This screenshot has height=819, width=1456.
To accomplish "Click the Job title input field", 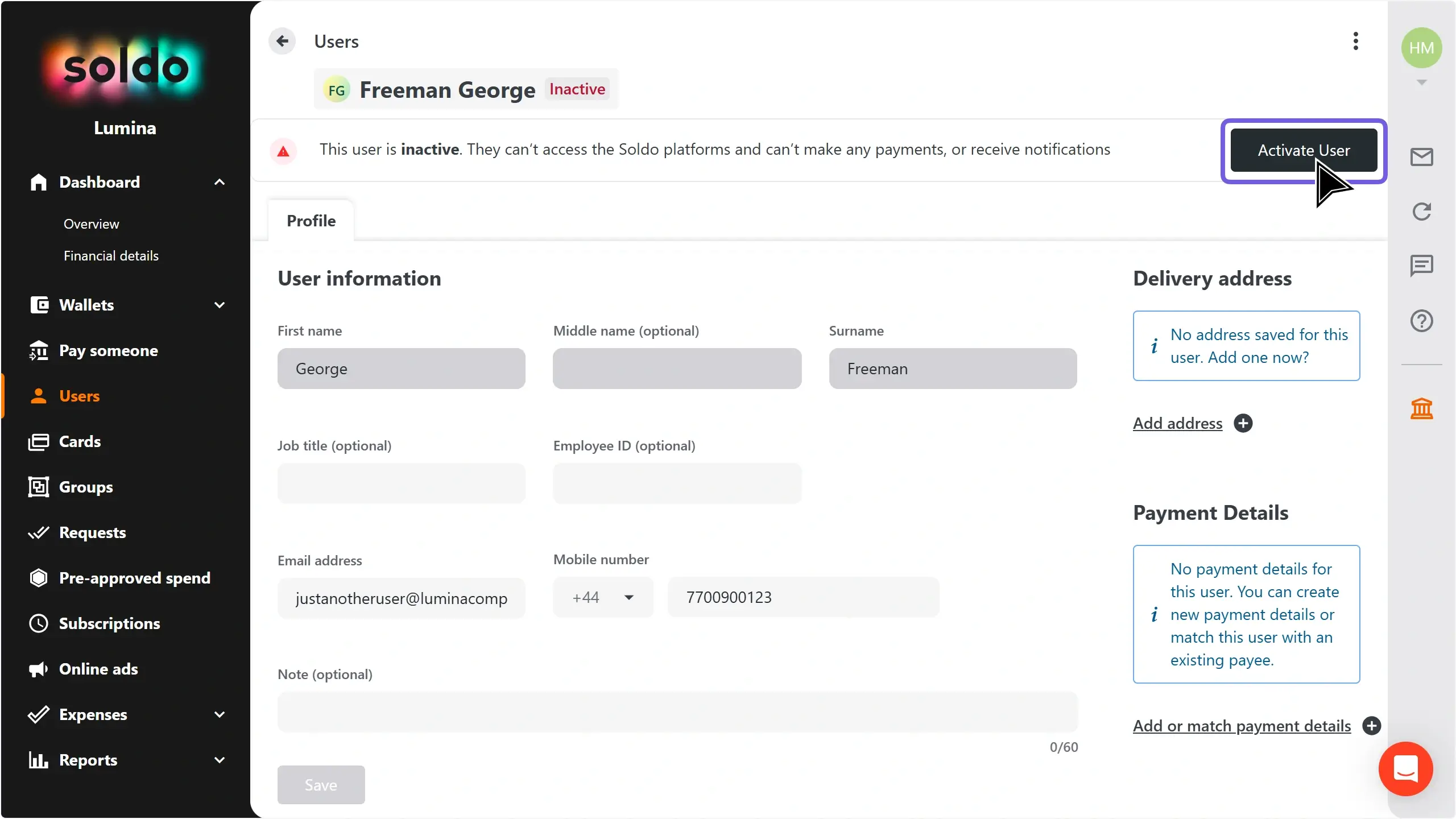I will (x=401, y=483).
